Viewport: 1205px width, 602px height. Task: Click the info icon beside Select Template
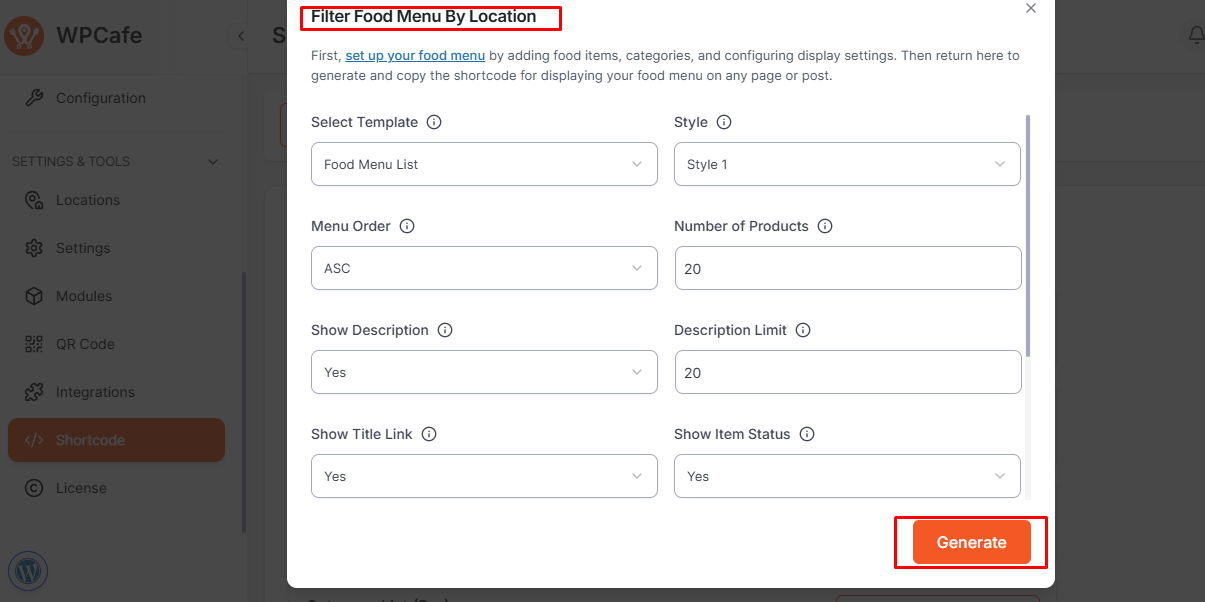coord(434,122)
